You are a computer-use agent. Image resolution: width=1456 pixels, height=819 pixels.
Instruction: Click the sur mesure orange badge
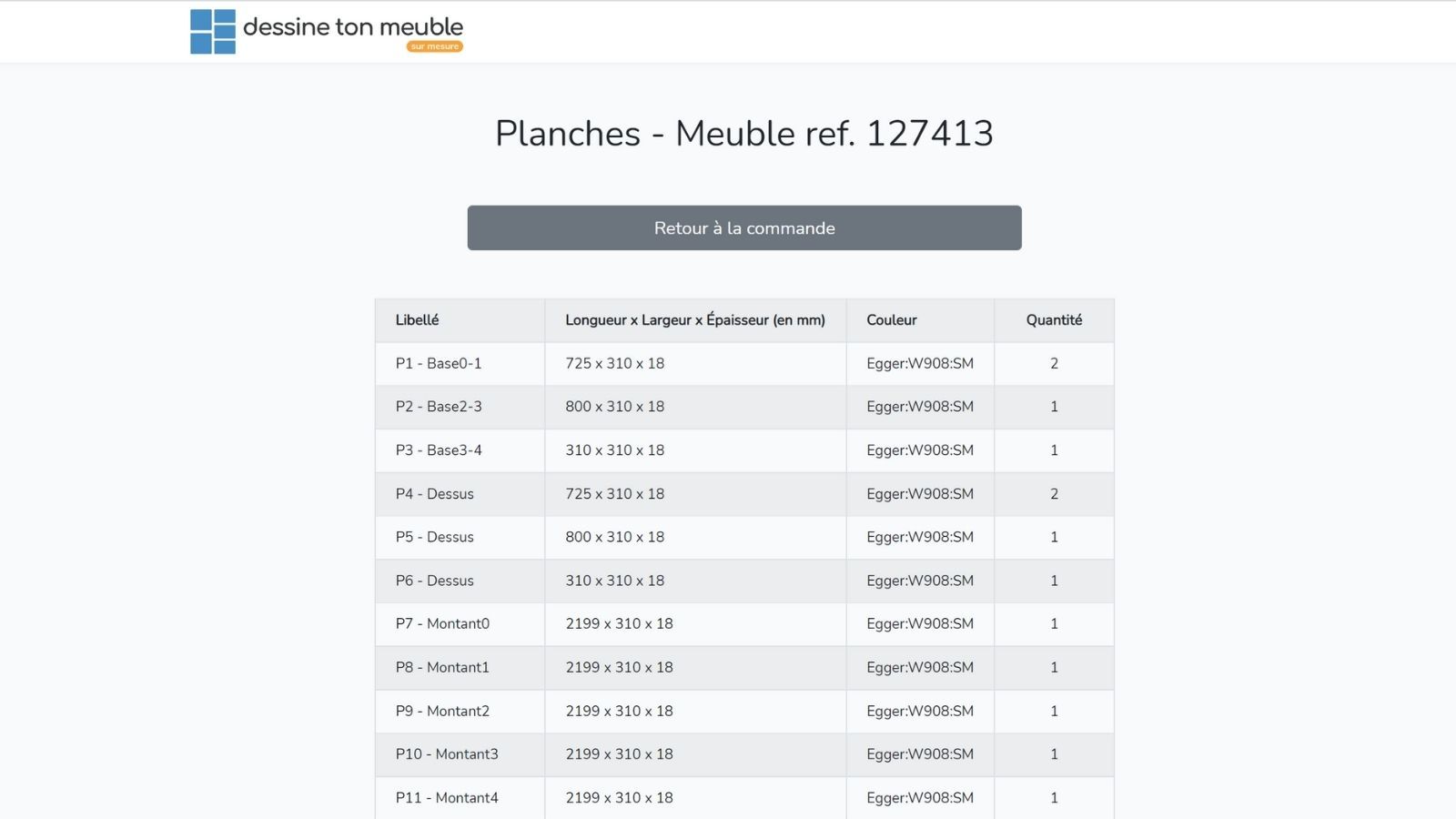click(x=435, y=46)
